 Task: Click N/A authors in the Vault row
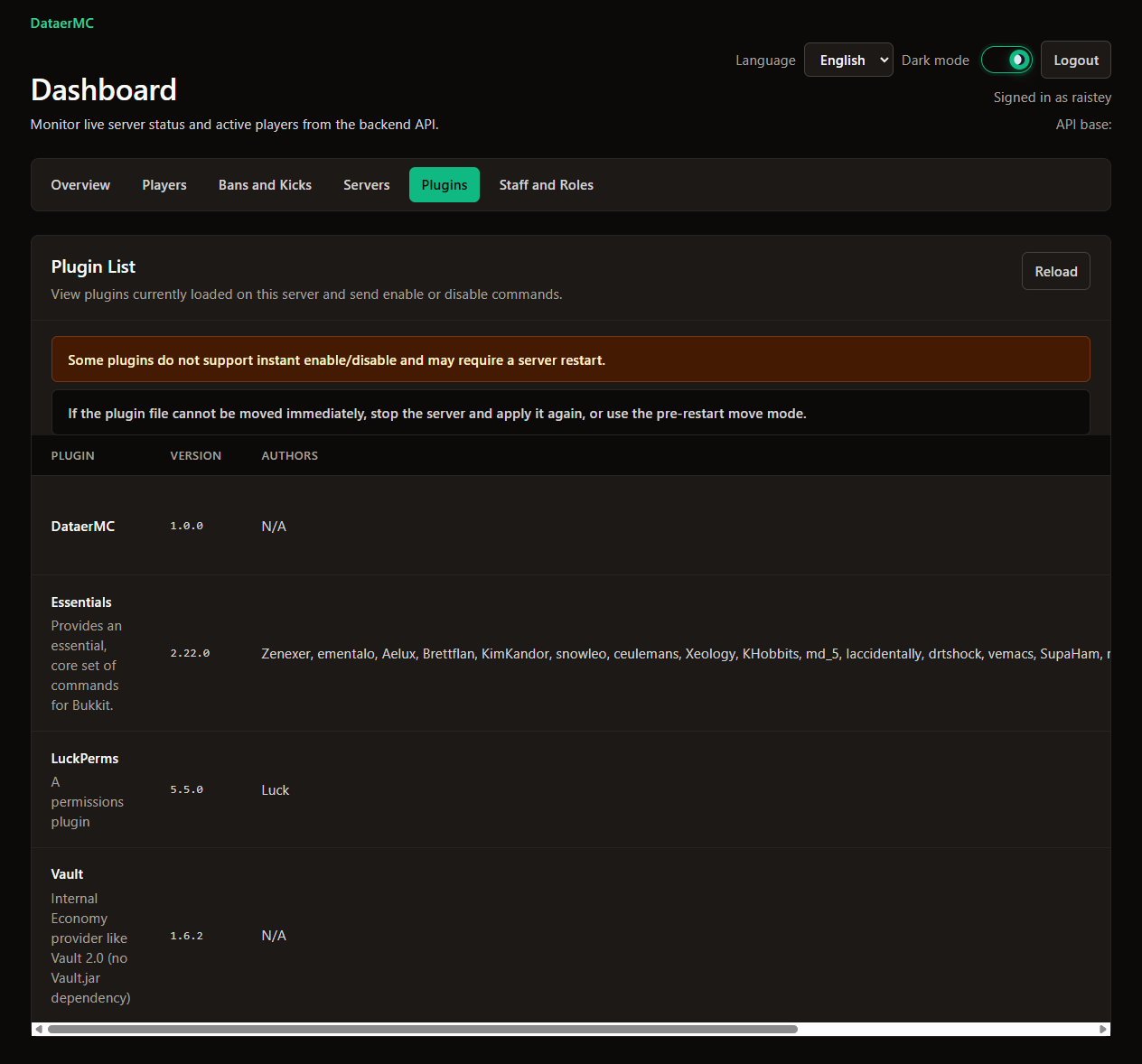[274, 936]
